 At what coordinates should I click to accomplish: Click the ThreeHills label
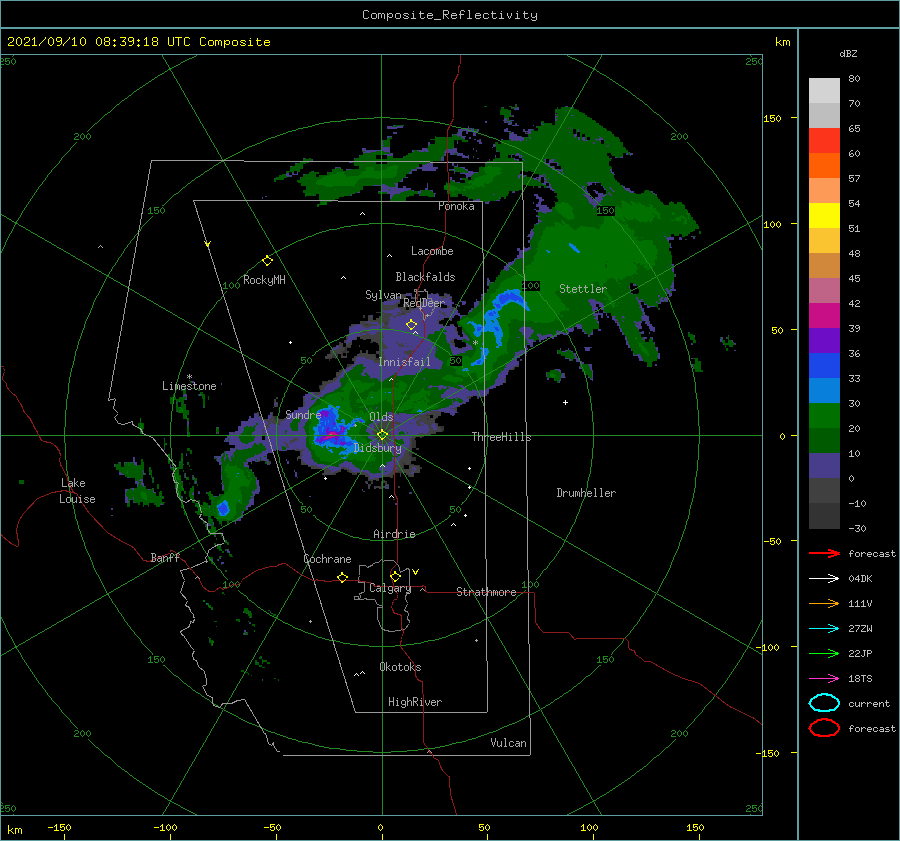[502, 437]
